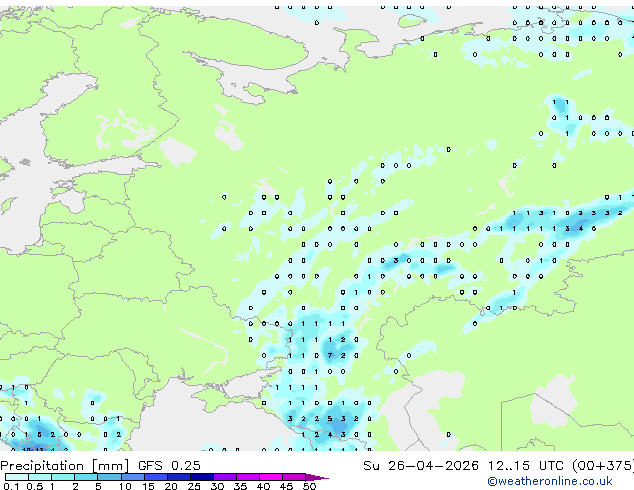This screenshot has height=490, width=634.
Task: Select the 'GFS 0.25' model label
Action: point(169,466)
